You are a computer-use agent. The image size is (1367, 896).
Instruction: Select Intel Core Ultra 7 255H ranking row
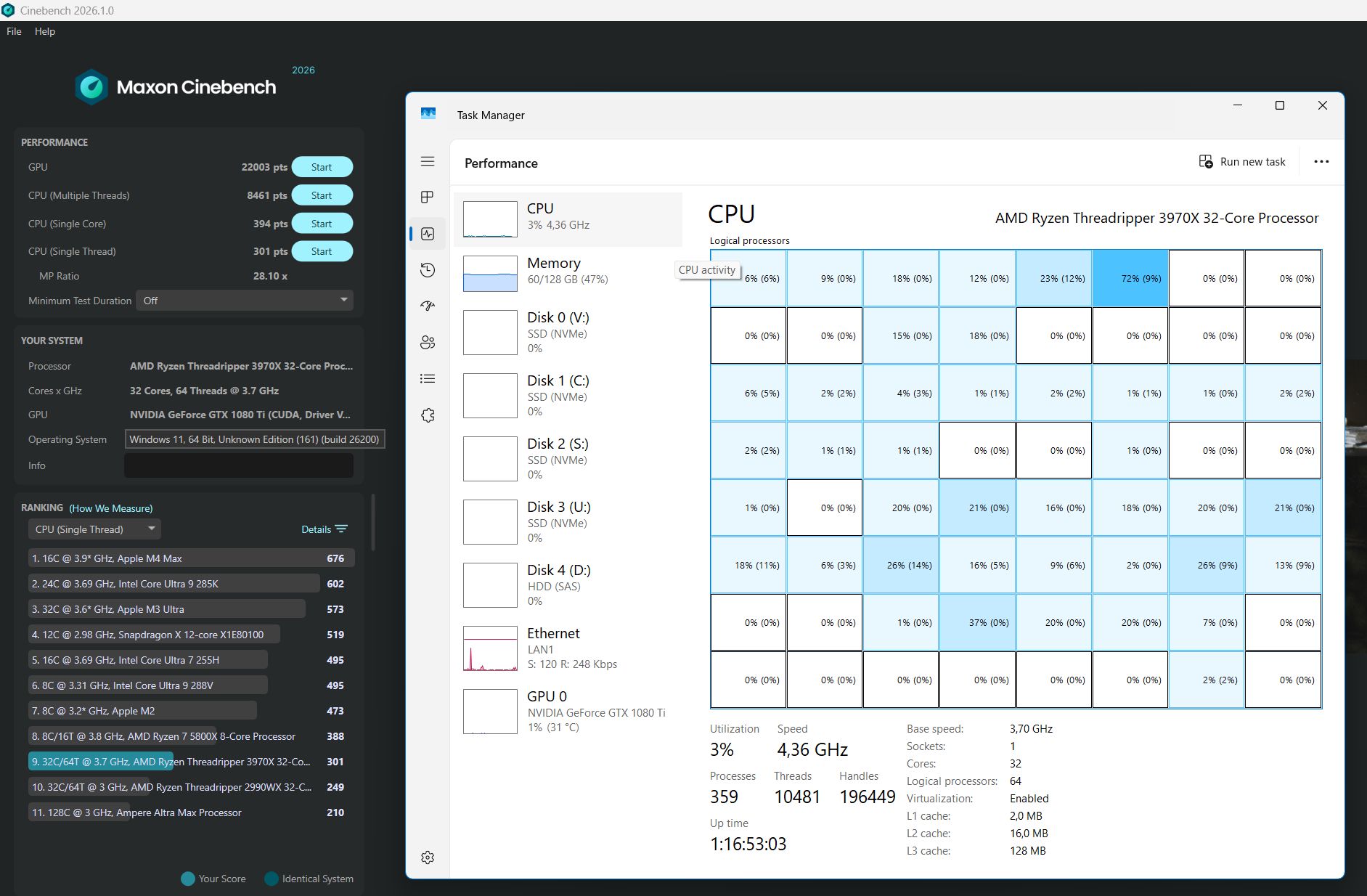(x=192, y=660)
